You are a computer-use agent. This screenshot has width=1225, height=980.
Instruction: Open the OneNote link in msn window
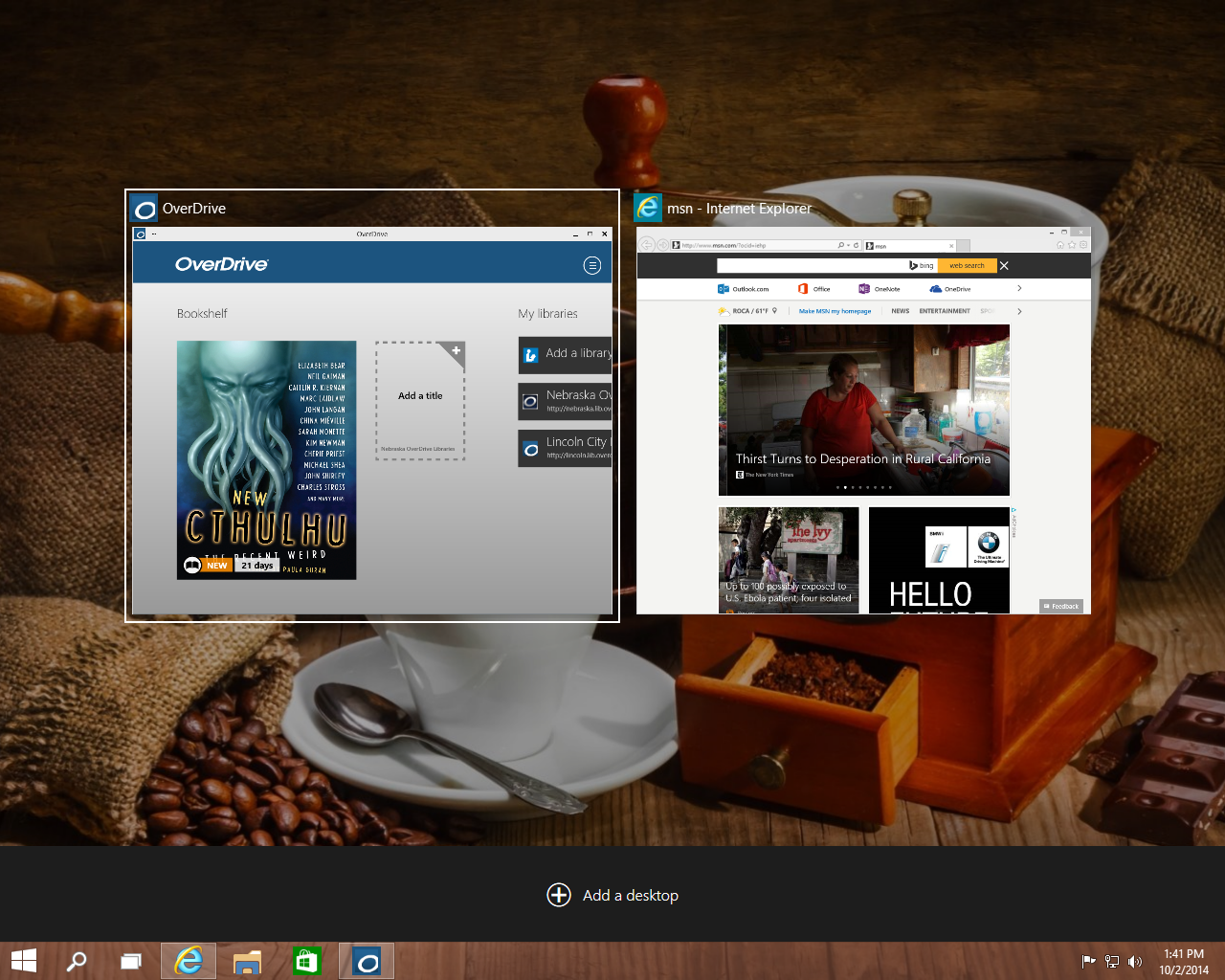click(880, 288)
